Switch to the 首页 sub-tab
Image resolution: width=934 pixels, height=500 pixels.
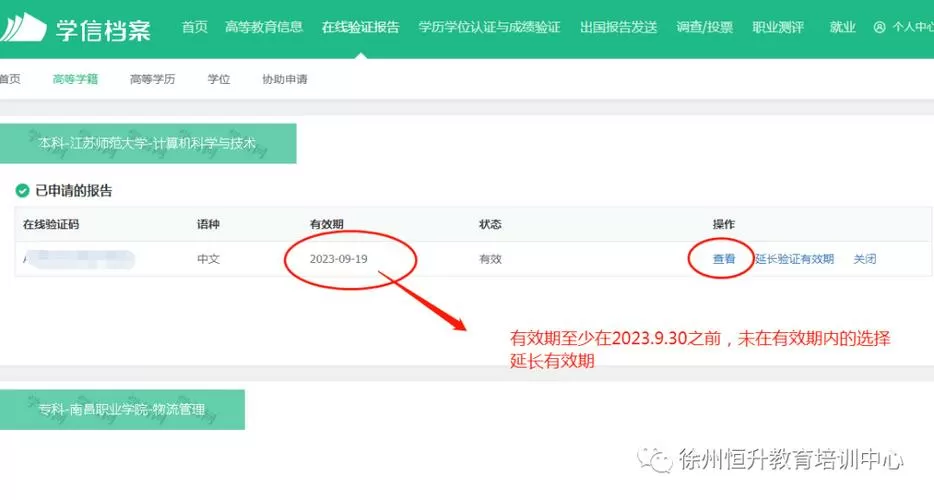[10, 79]
